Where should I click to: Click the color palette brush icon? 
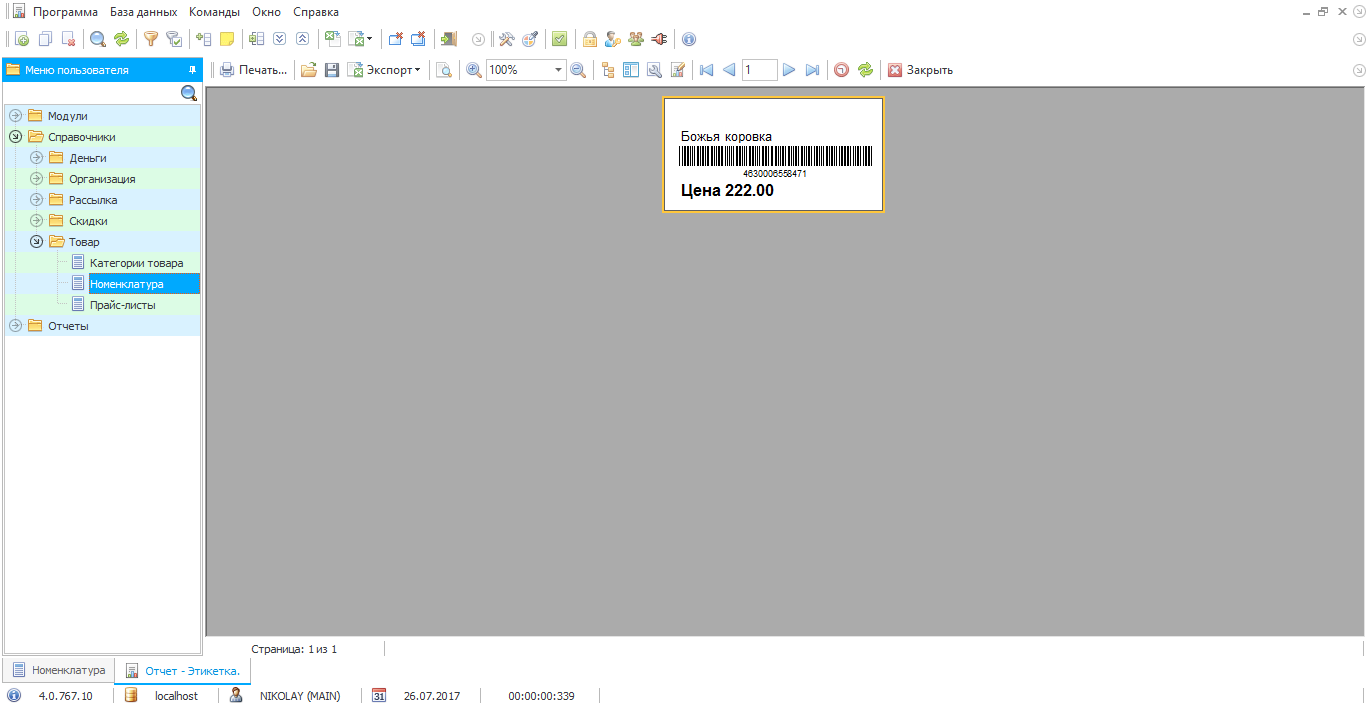[529, 40]
